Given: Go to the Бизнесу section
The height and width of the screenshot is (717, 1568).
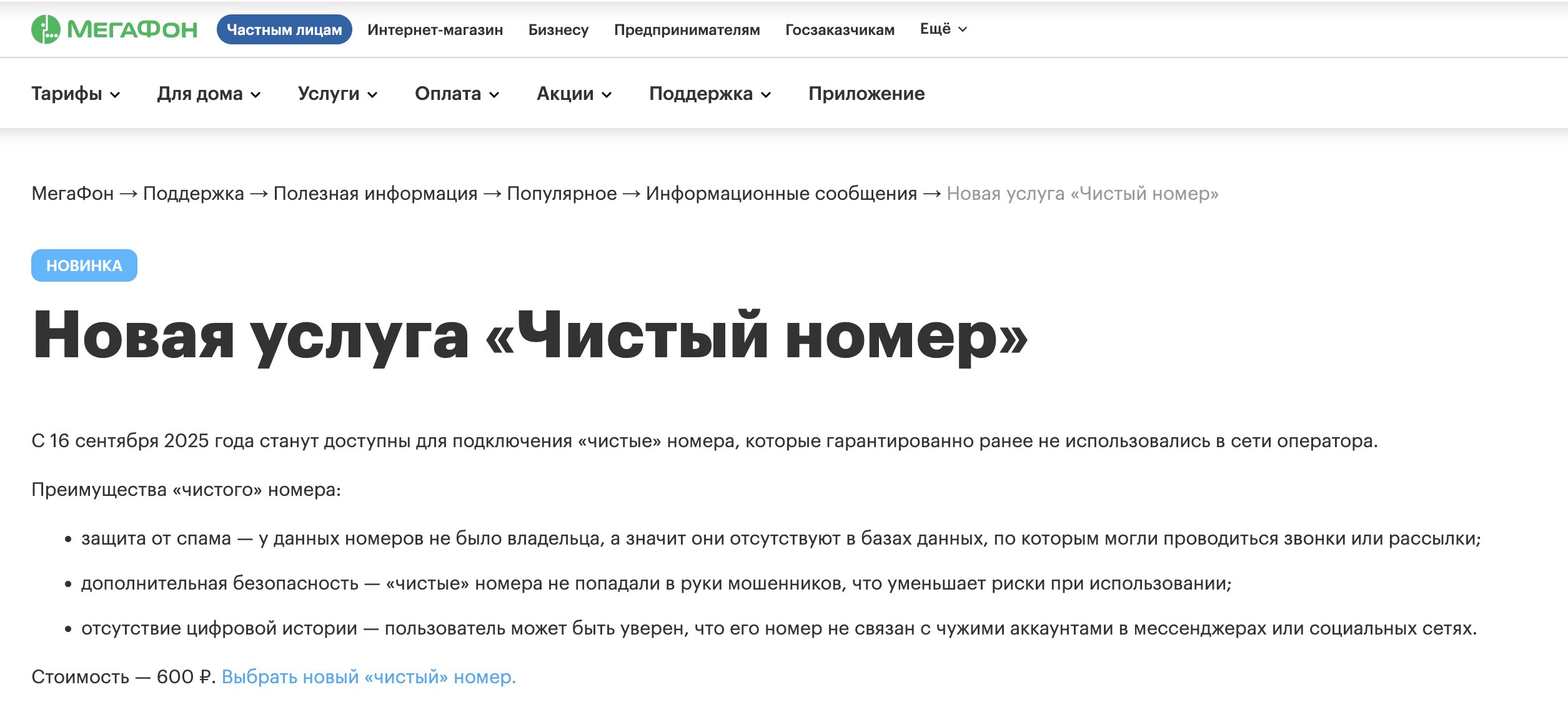Looking at the screenshot, I should click(x=558, y=29).
